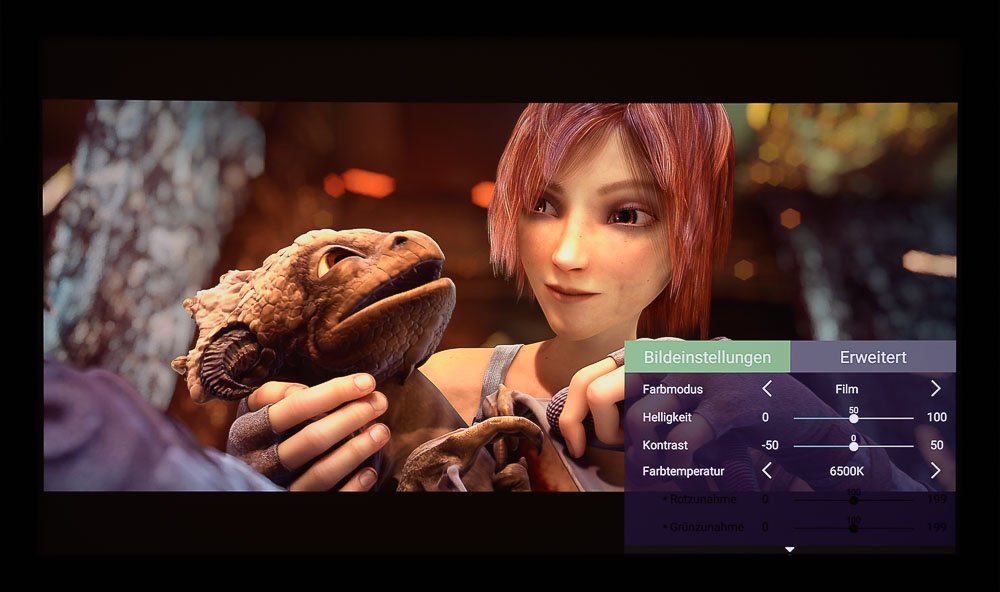The height and width of the screenshot is (592, 1000).
Task: Select the Helligkeit row label
Action: pyautogui.click(x=666, y=417)
